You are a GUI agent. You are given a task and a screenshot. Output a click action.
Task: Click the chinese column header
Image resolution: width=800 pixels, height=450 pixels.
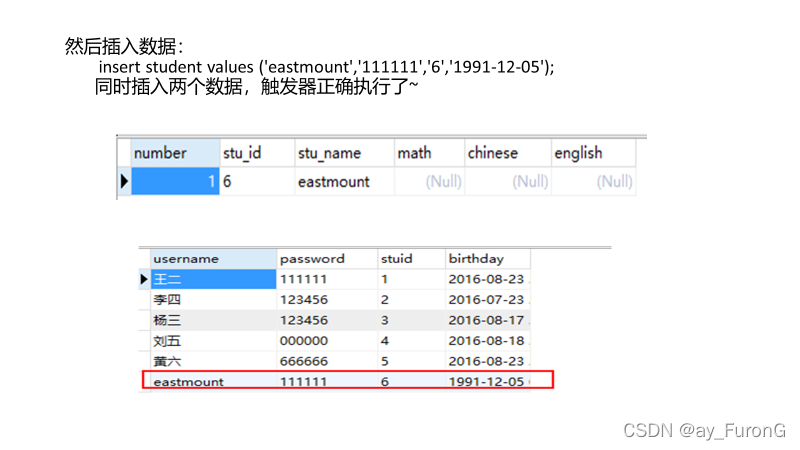point(508,153)
